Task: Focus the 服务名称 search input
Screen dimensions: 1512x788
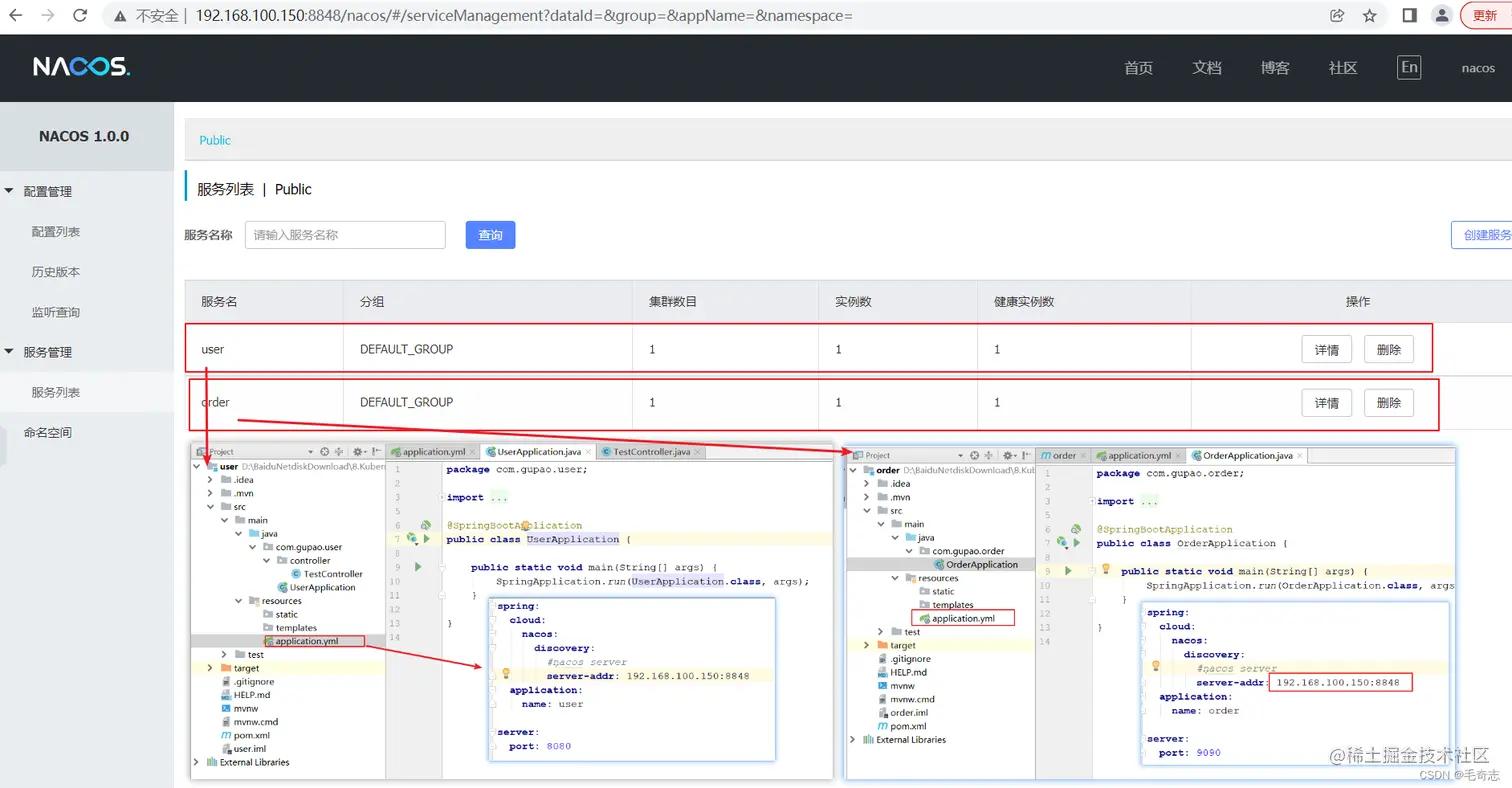Action: 345,235
